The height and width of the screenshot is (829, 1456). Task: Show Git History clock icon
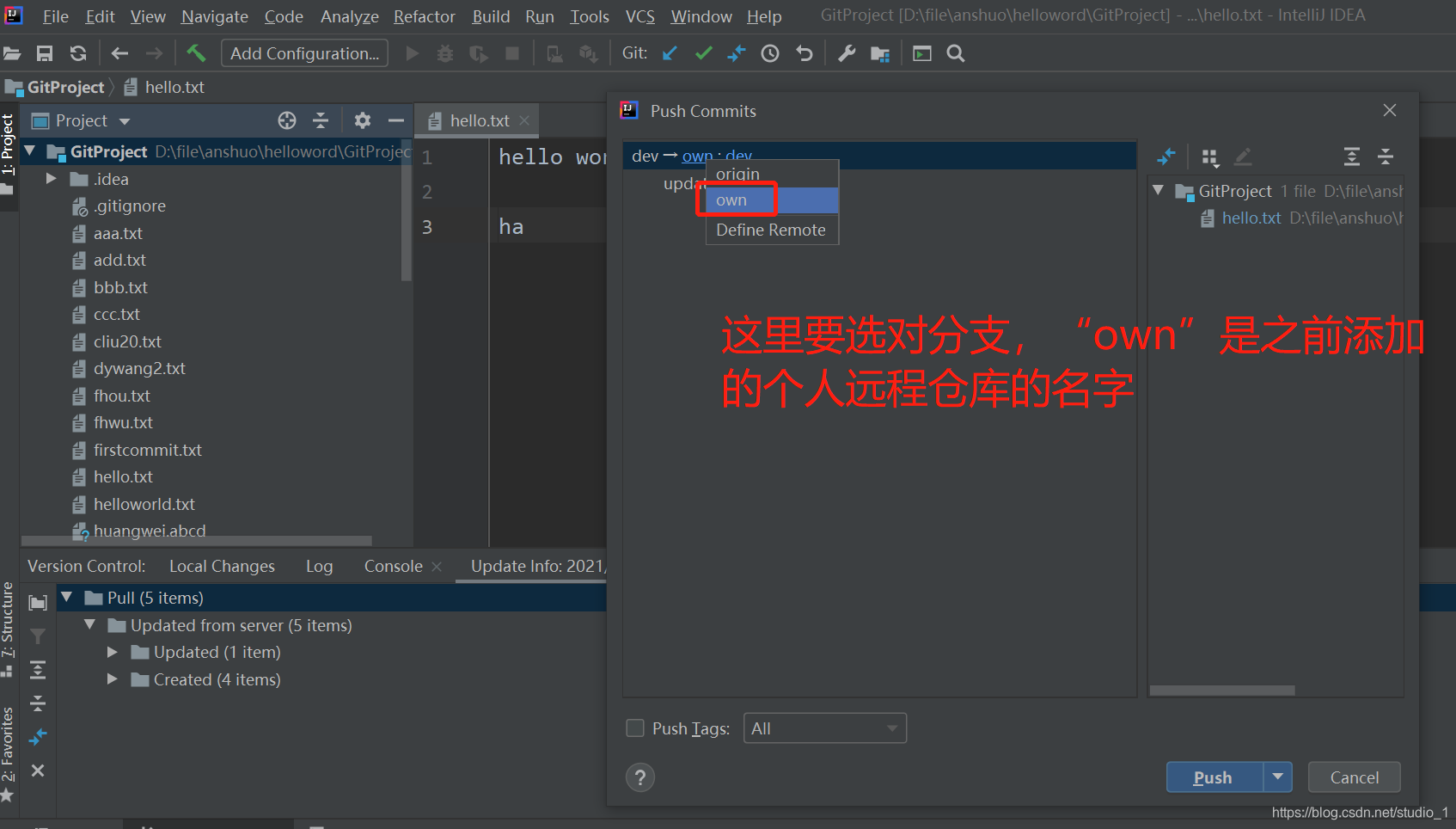pos(770,53)
